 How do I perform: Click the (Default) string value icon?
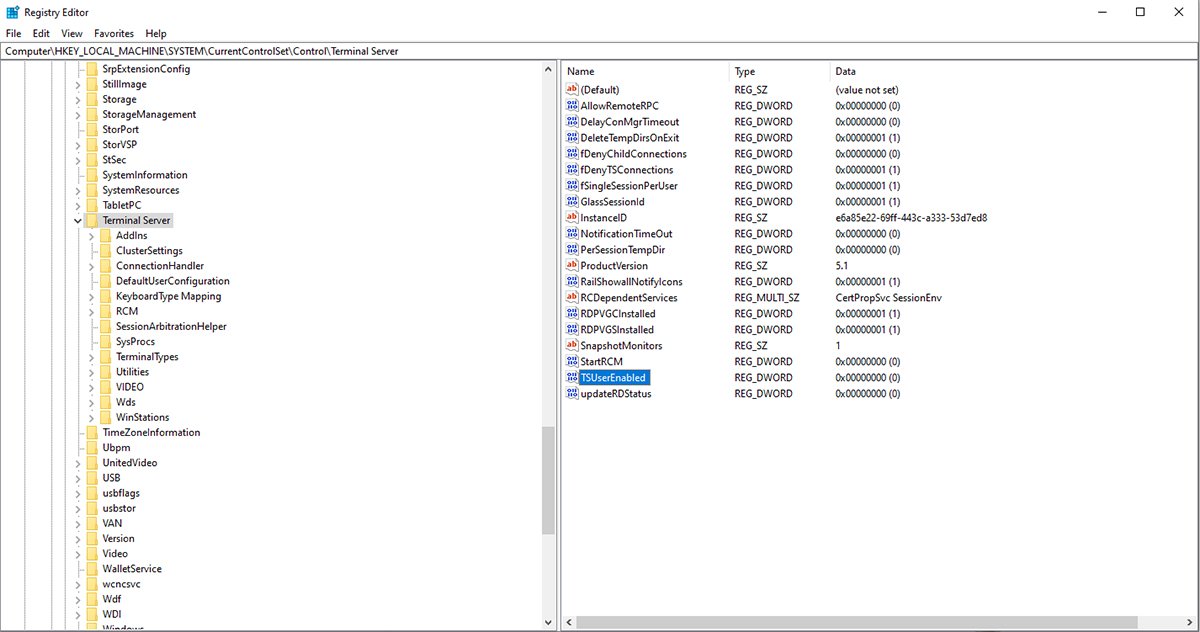(572, 90)
